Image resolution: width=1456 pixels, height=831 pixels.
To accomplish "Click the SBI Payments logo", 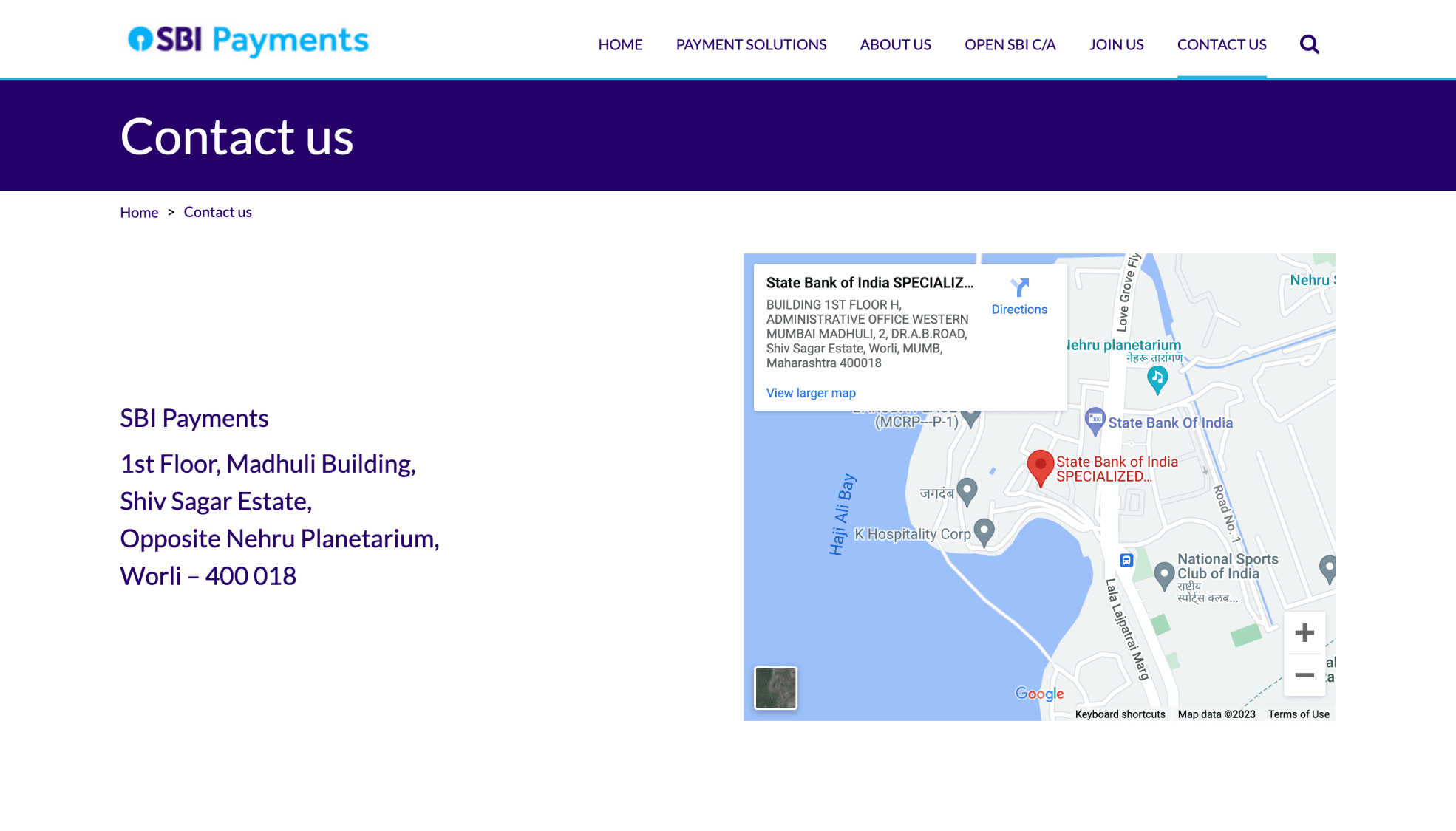I will click(x=248, y=41).
